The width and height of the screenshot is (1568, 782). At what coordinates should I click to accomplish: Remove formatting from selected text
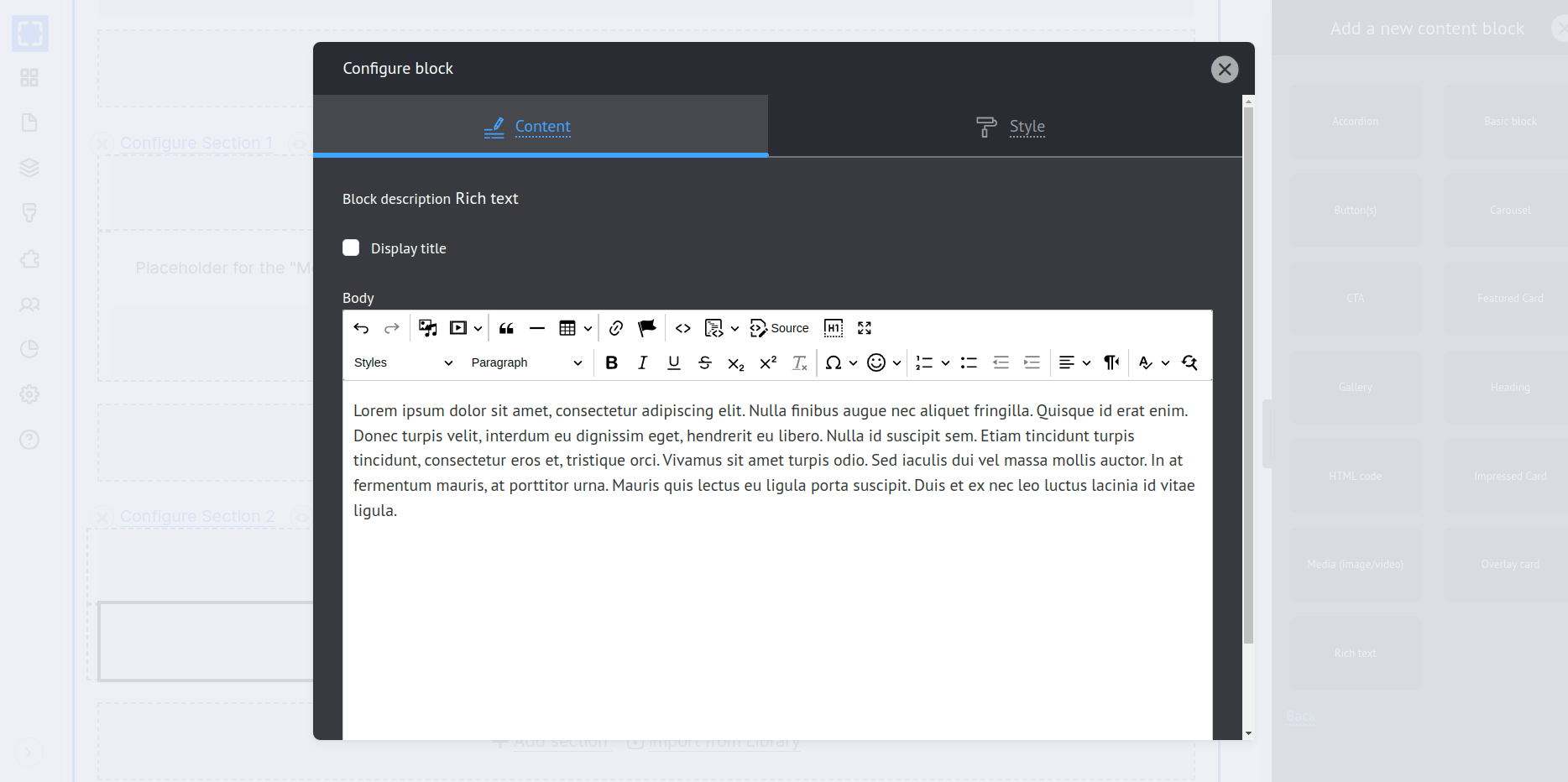click(800, 362)
